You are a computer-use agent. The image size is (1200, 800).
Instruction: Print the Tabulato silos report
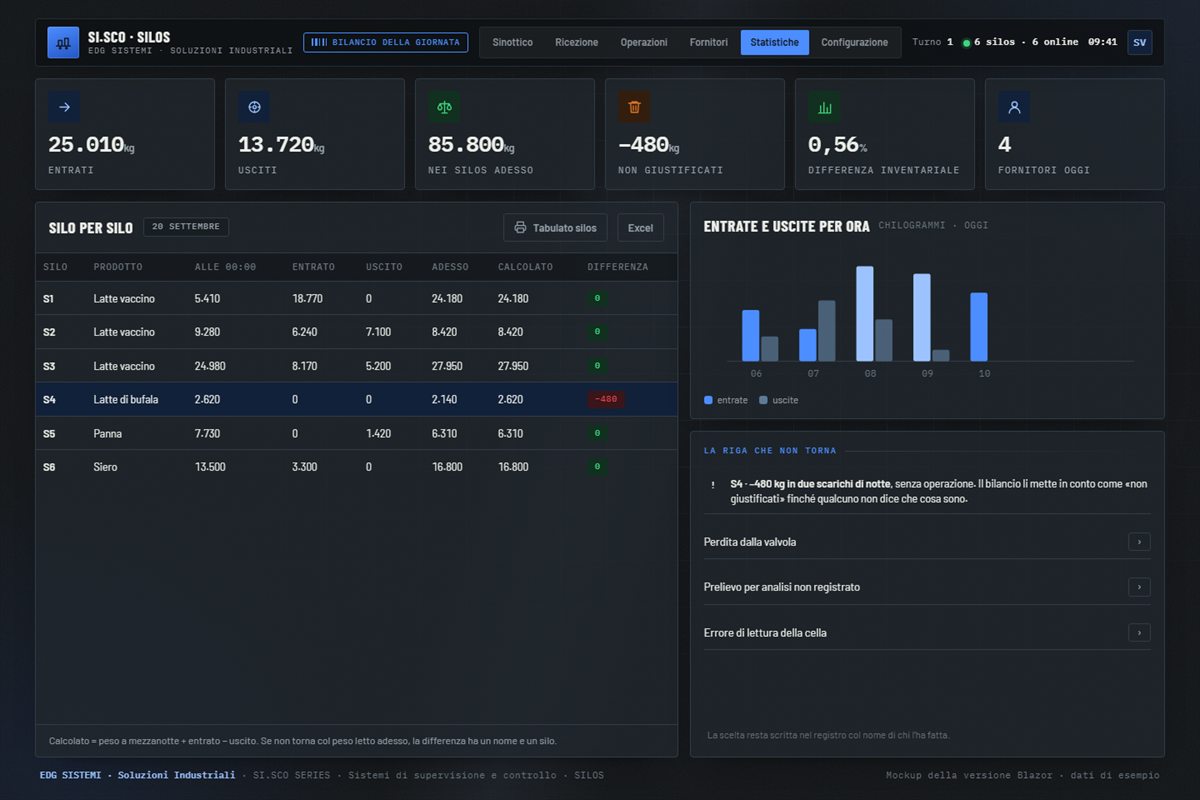click(x=555, y=228)
